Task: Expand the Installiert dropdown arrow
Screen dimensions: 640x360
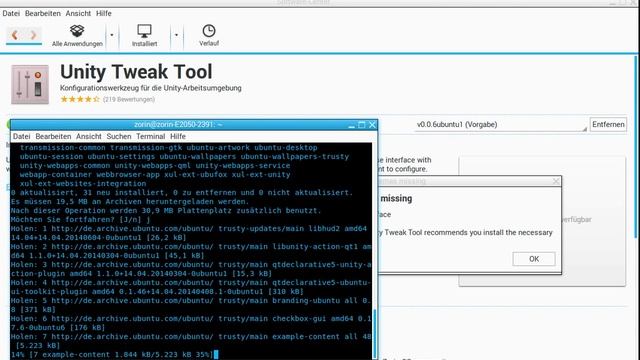Action: tap(176, 35)
